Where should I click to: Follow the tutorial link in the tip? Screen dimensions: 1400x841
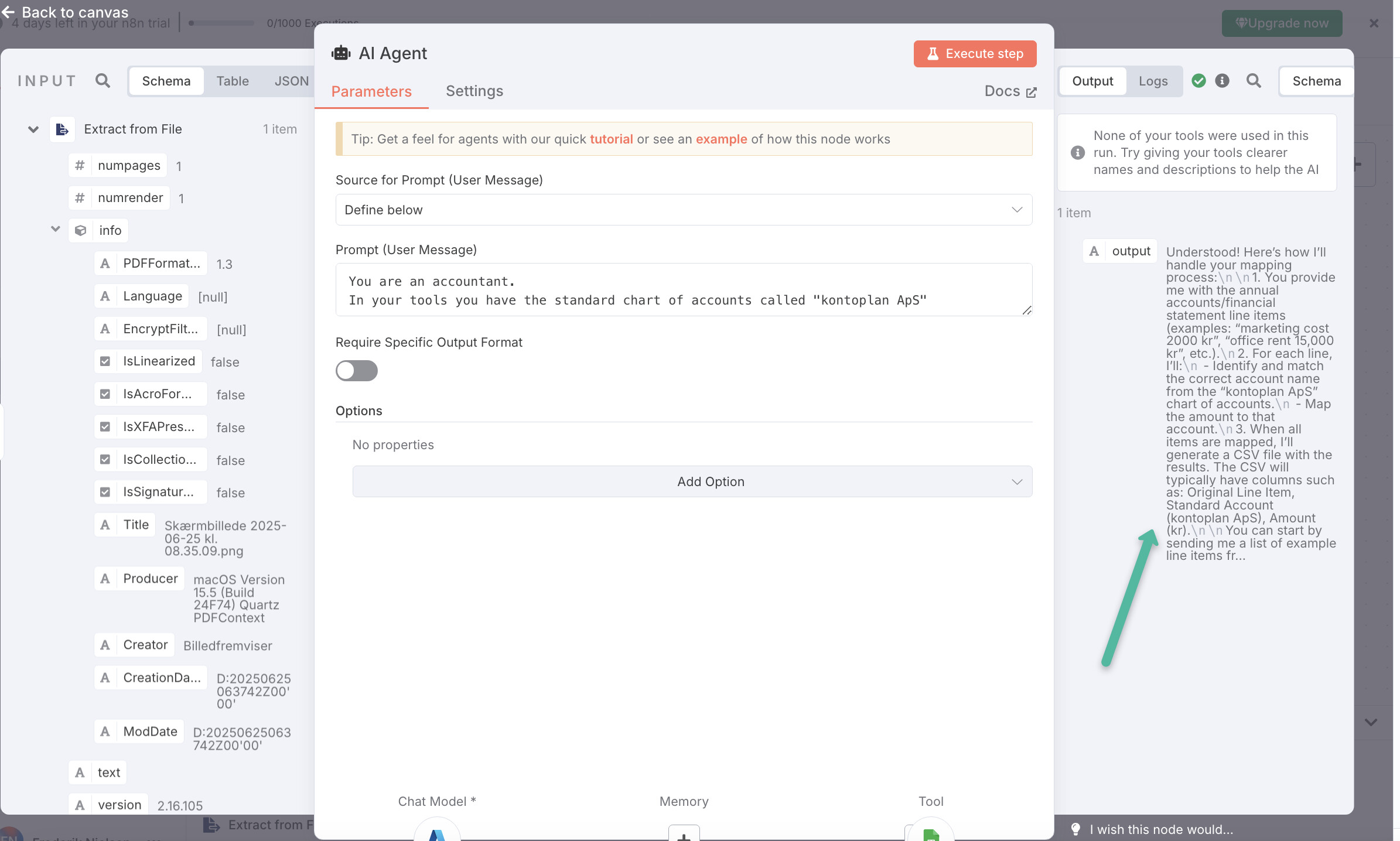[611, 139]
